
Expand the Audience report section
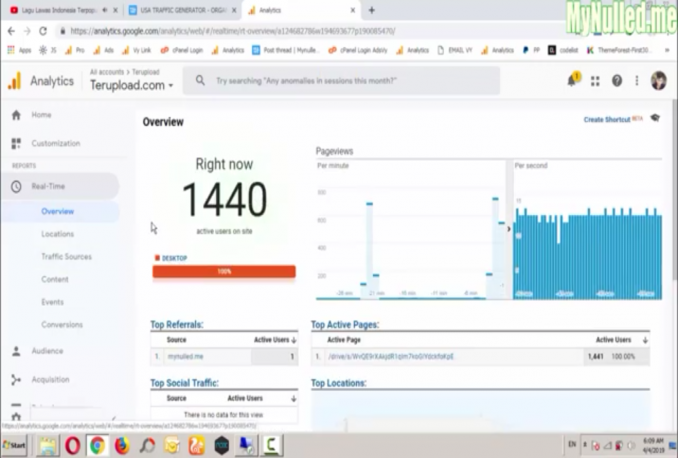coord(47,351)
